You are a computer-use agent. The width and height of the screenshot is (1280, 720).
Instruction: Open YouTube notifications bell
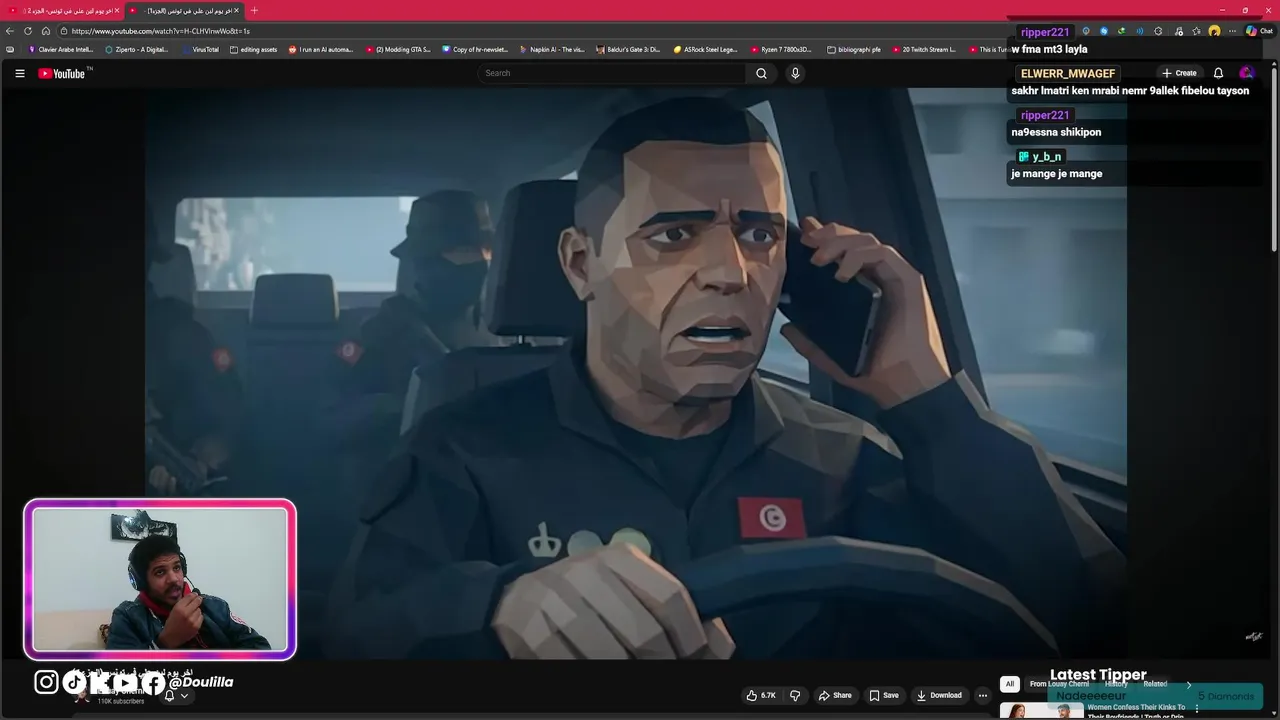[x=1218, y=73]
